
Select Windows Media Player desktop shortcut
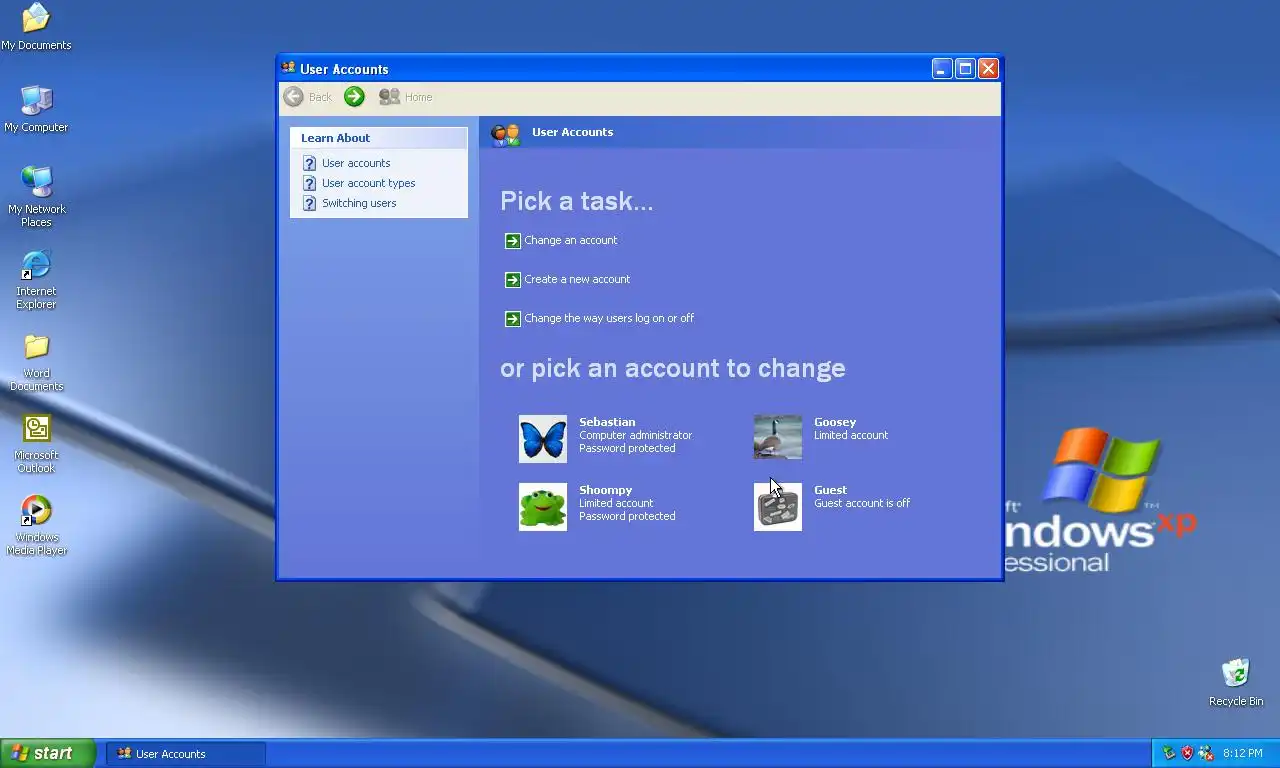(x=36, y=526)
